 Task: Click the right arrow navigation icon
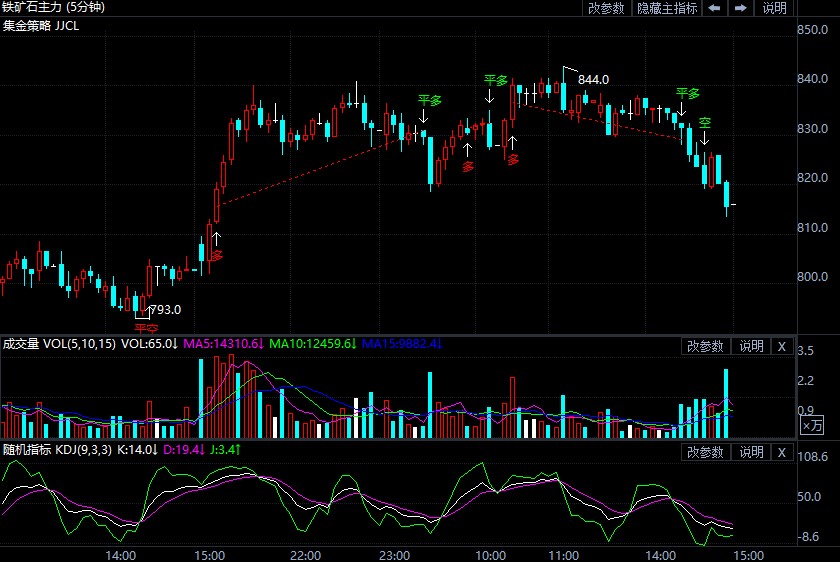pyautogui.click(x=740, y=8)
